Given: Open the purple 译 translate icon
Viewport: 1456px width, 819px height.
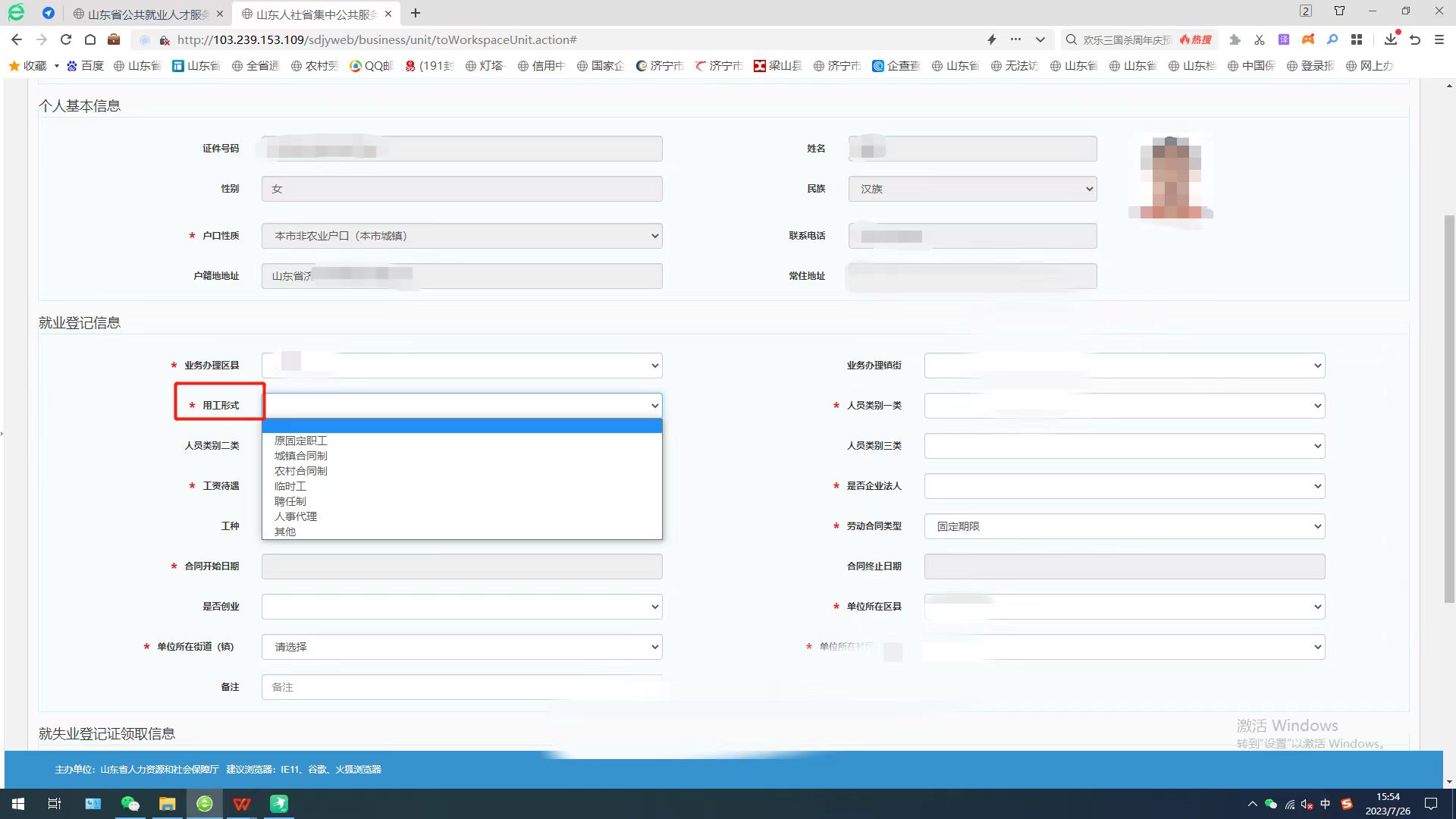Looking at the screenshot, I should point(1284,39).
